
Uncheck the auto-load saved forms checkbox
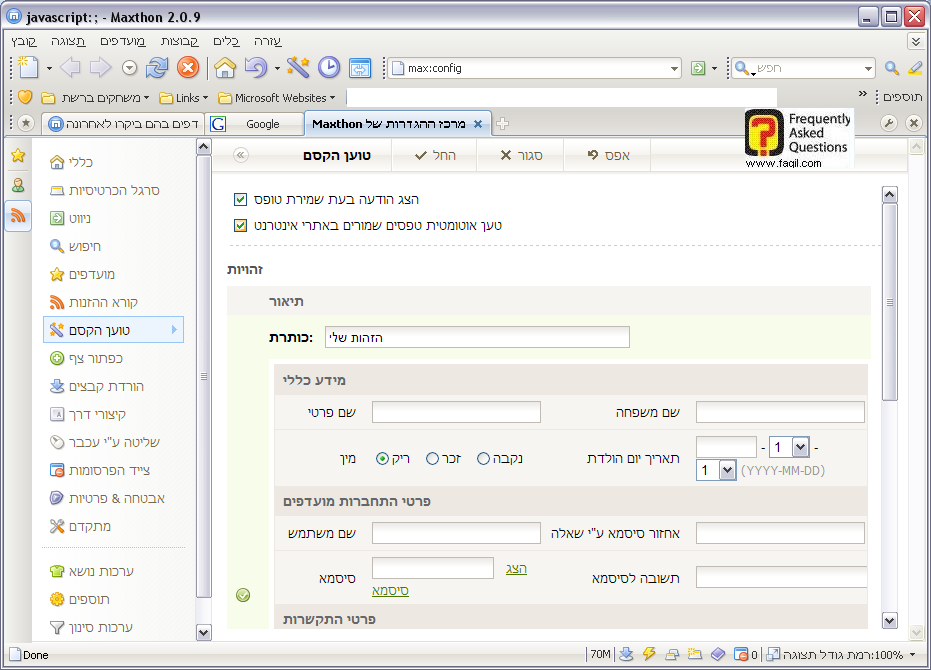pos(240,225)
